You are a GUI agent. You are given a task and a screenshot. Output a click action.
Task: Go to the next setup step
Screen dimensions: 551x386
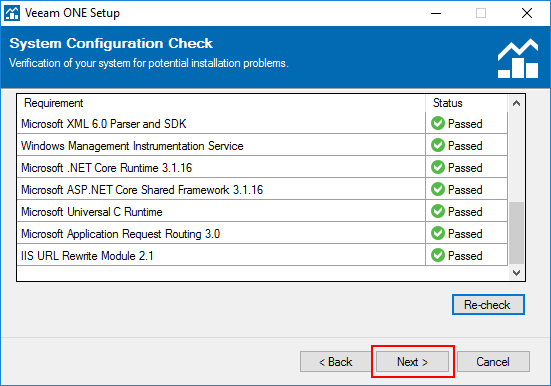413,361
